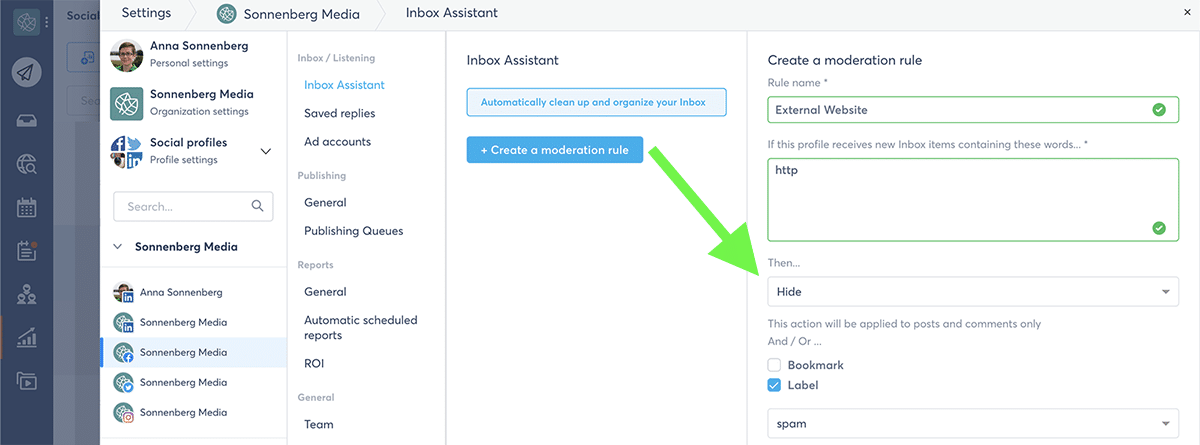This screenshot has width=1200, height=445.
Task: Open the Publishing paper plane icon
Action: 27,72
